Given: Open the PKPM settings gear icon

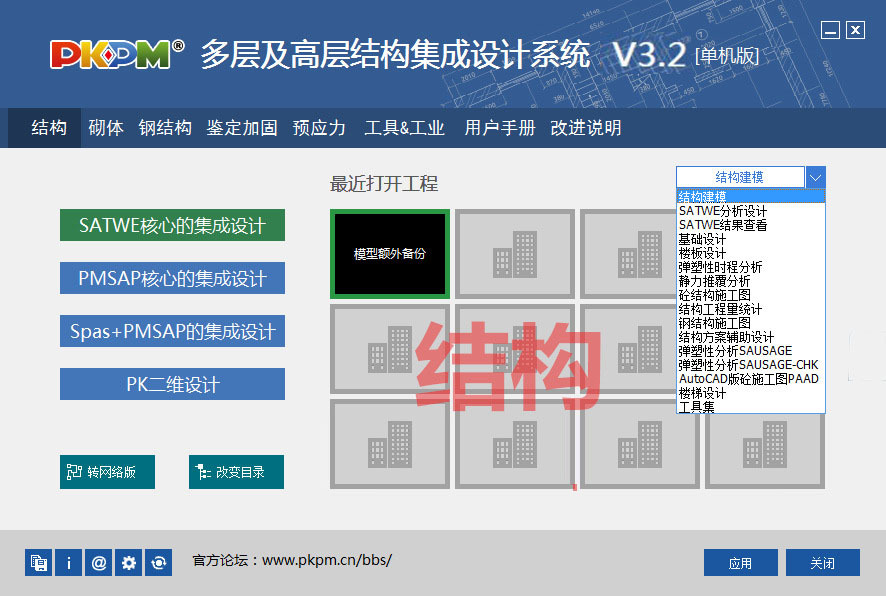Looking at the screenshot, I should point(128,562).
